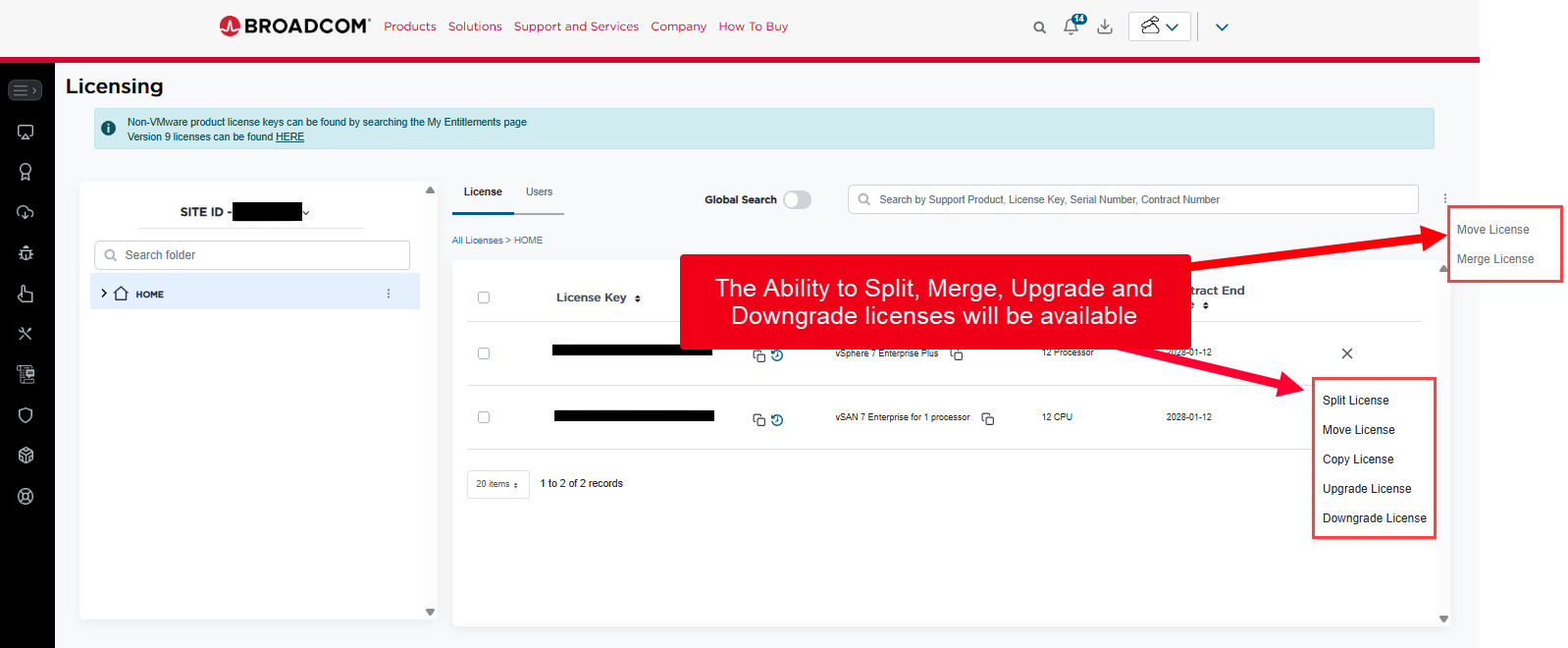This screenshot has width=1568, height=648.
Task: Copy the license key in the vSAN row
Action: [758, 420]
